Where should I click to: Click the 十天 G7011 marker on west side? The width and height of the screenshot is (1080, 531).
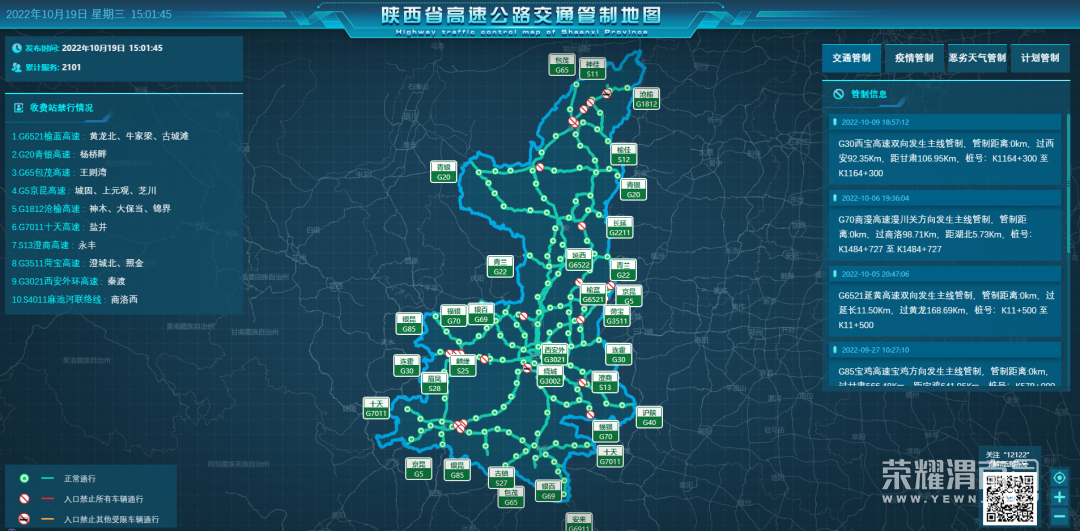tap(376, 408)
